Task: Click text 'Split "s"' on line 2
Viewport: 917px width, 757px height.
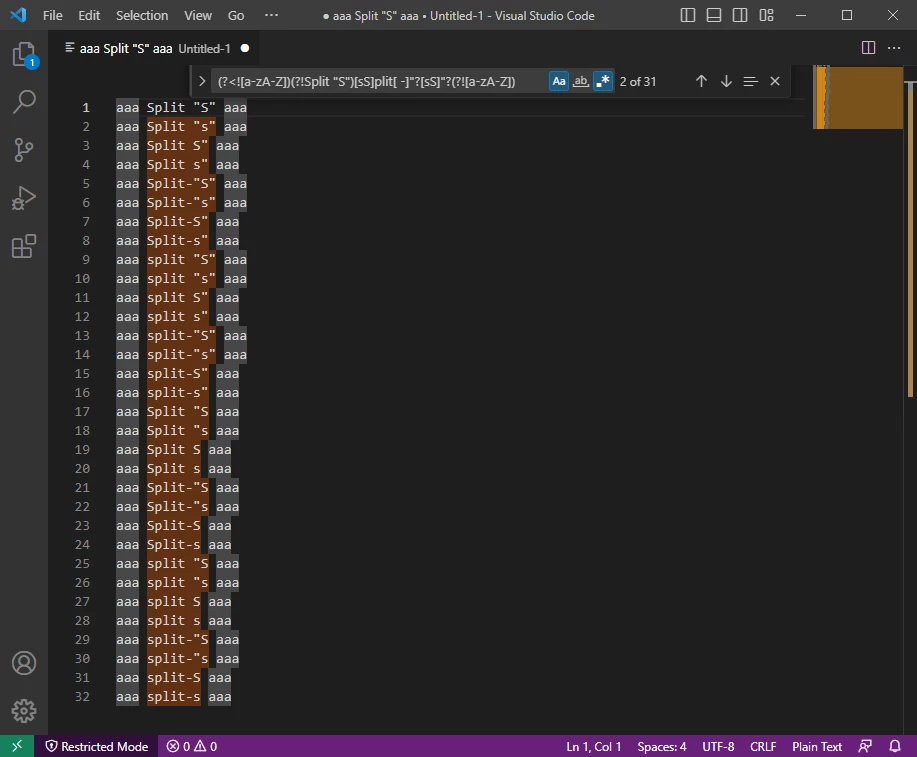Action: (x=181, y=127)
